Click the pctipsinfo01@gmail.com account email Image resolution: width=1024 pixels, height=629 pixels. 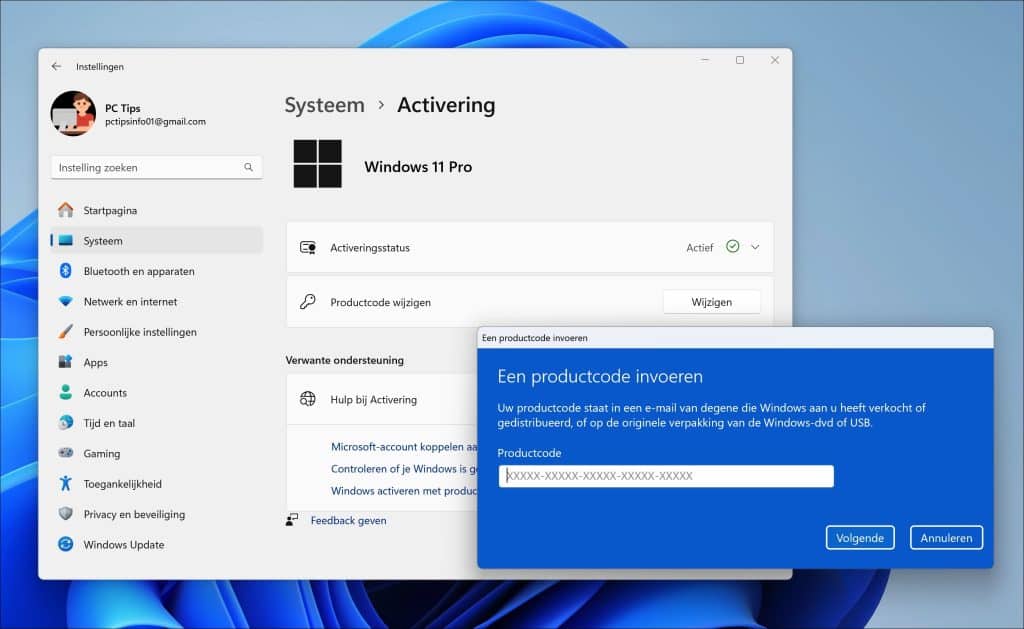pyautogui.click(x=155, y=121)
